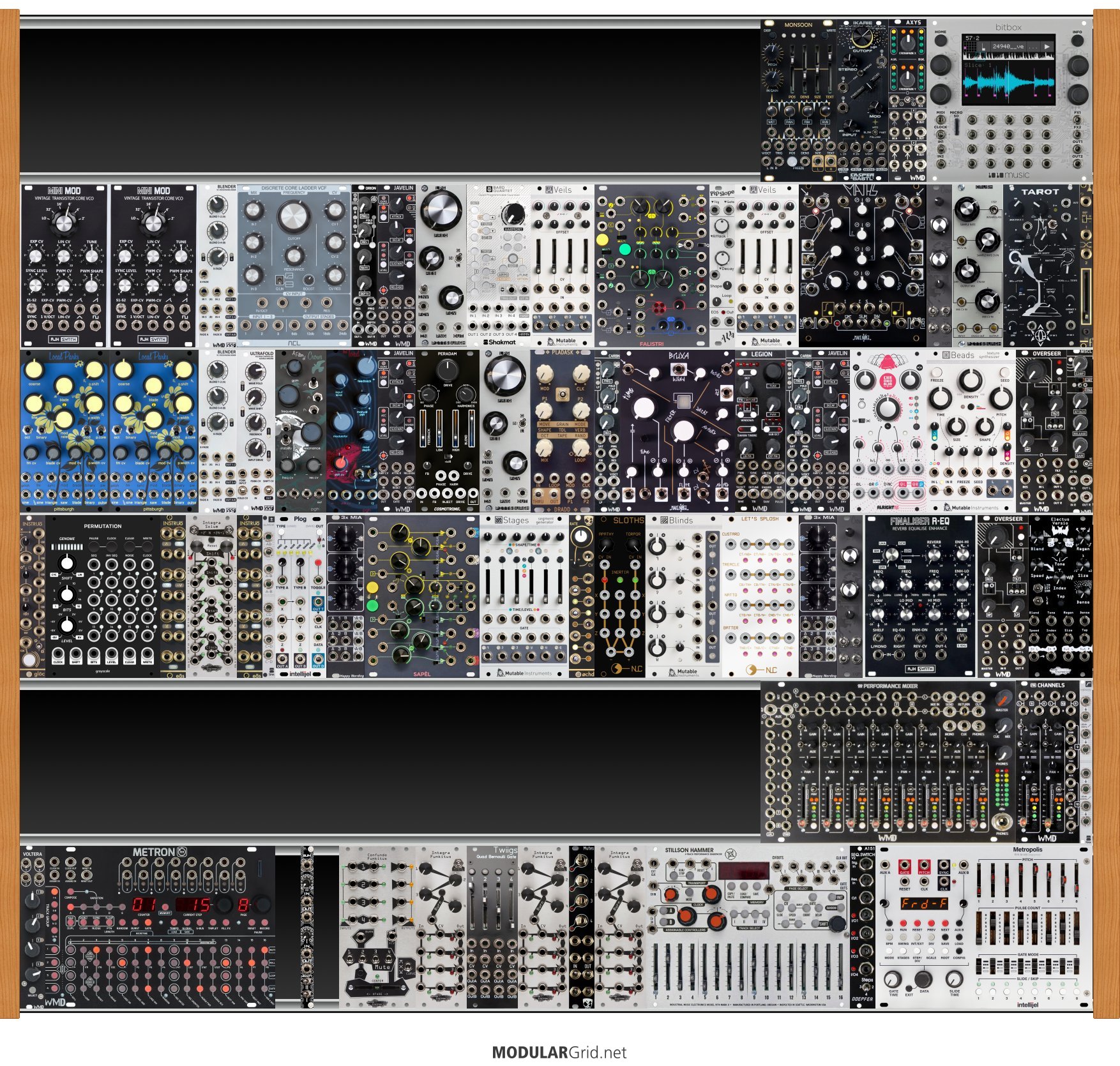Select the Channels mixer expander module
The image size is (1120, 1066).
tap(1048, 761)
